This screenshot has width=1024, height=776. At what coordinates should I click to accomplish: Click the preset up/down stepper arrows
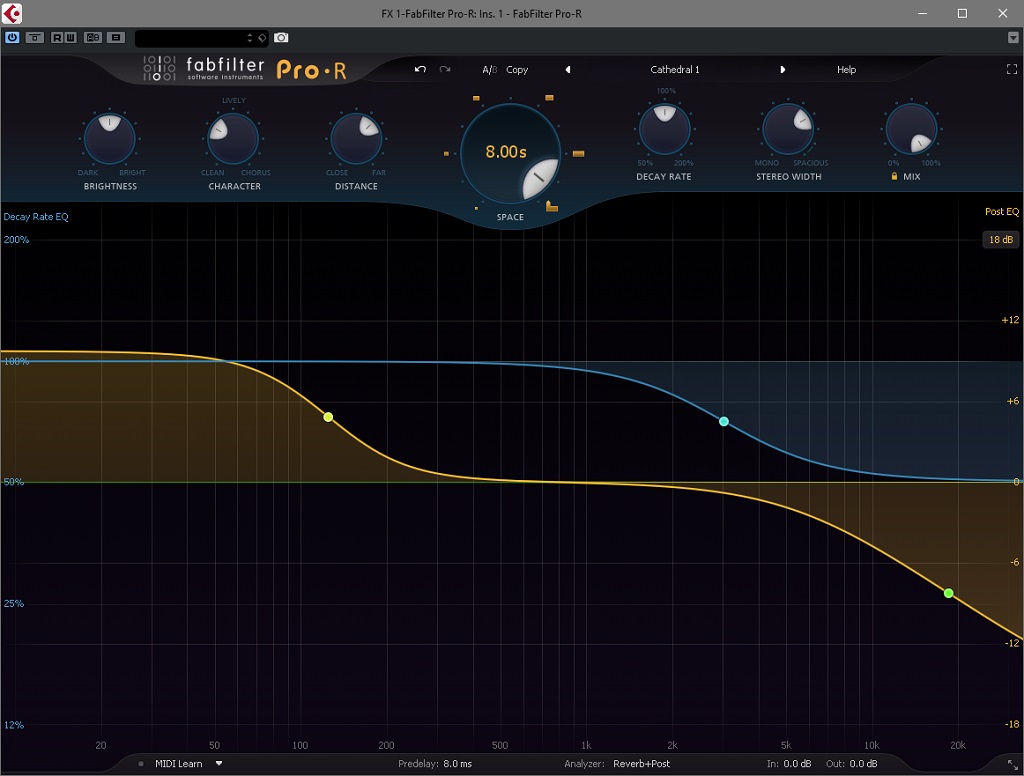tap(250, 38)
